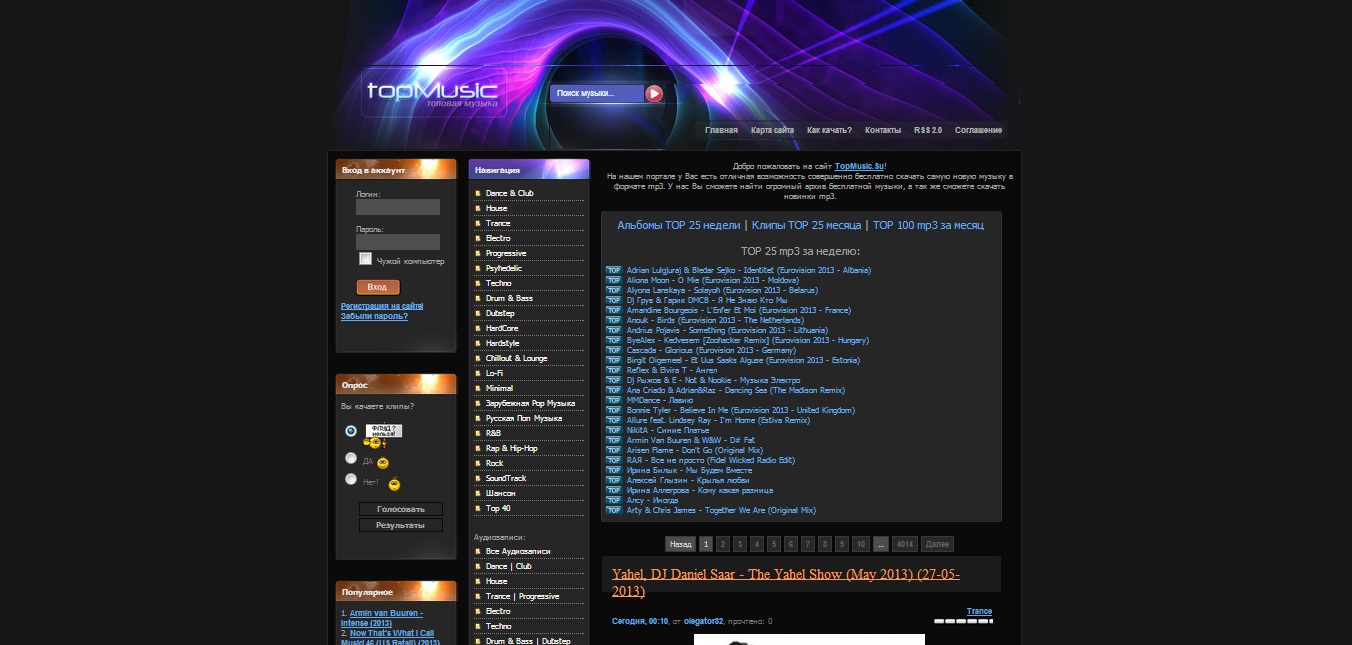The height and width of the screenshot is (645, 1352).
Task: Click the TOP badge beside Reflex & Elvira T
Action: [x=614, y=370]
